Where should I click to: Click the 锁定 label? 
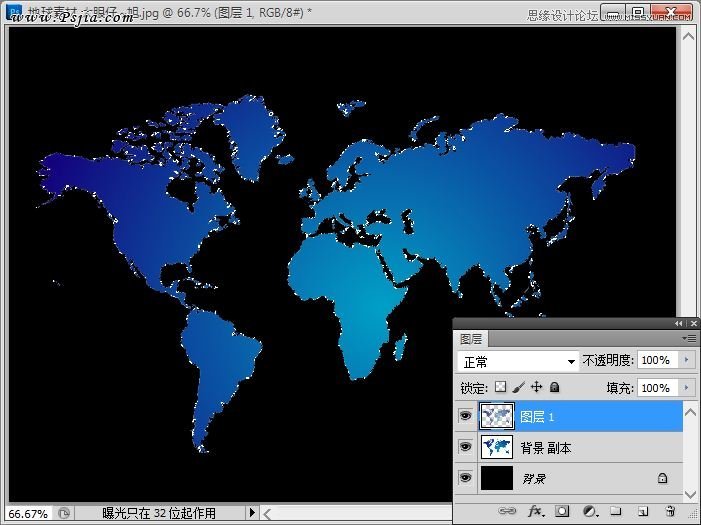click(x=474, y=388)
